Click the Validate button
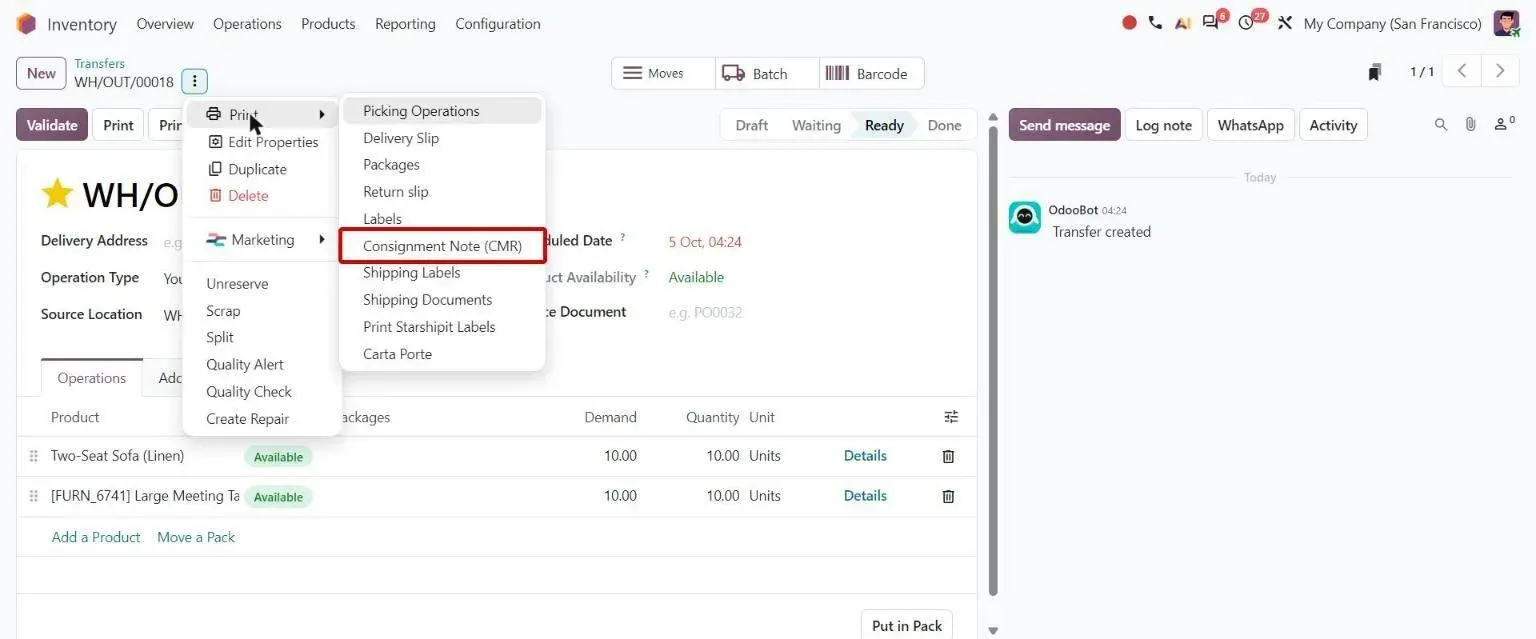This screenshot has height=639, width=1536. tap(52, 125)
